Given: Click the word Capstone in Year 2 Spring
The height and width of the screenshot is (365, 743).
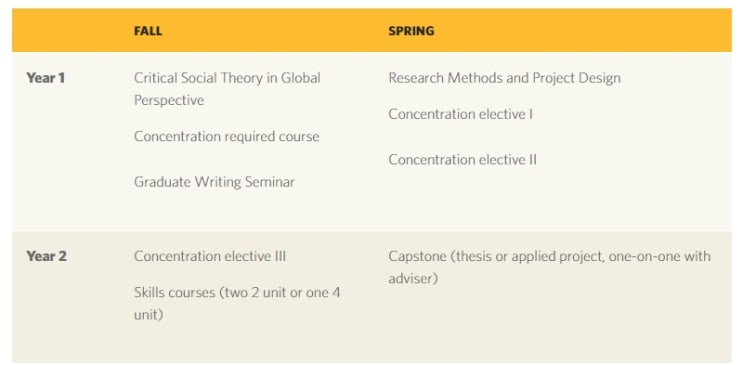Looking at the screenshot, I should click(417, 256).
